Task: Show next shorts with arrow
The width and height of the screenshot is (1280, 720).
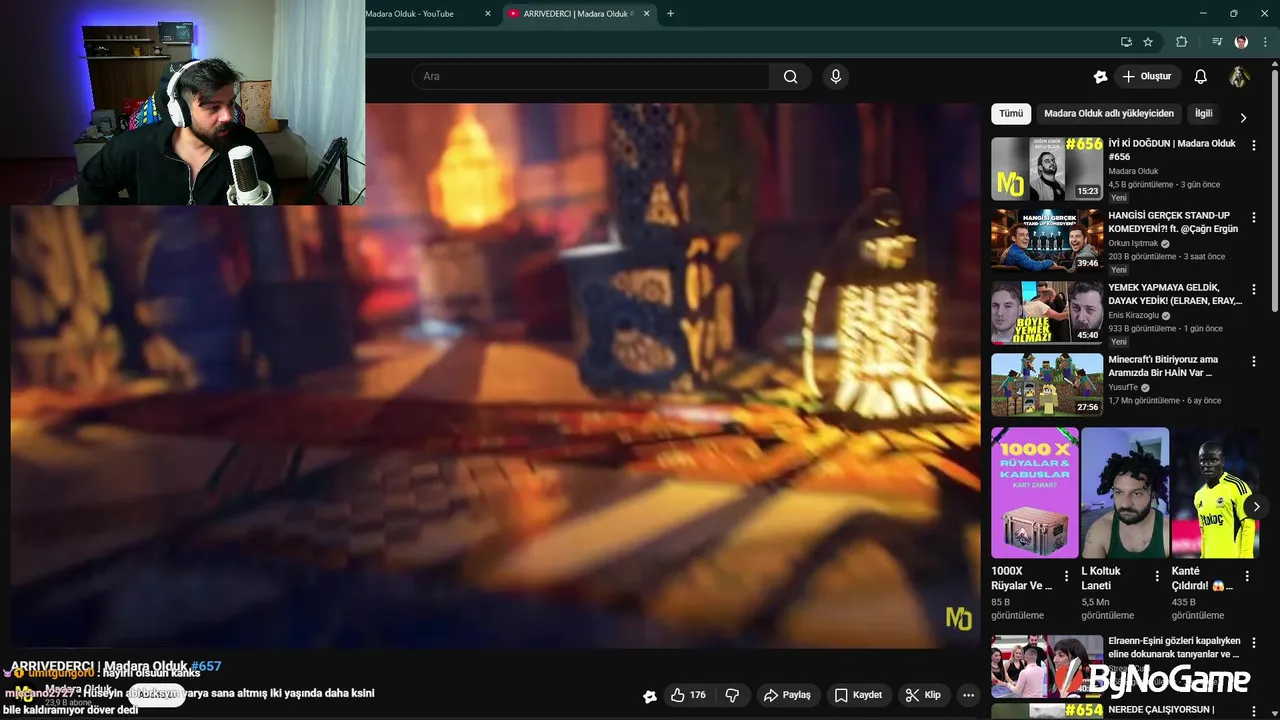Action: (x=1257, y=507)
